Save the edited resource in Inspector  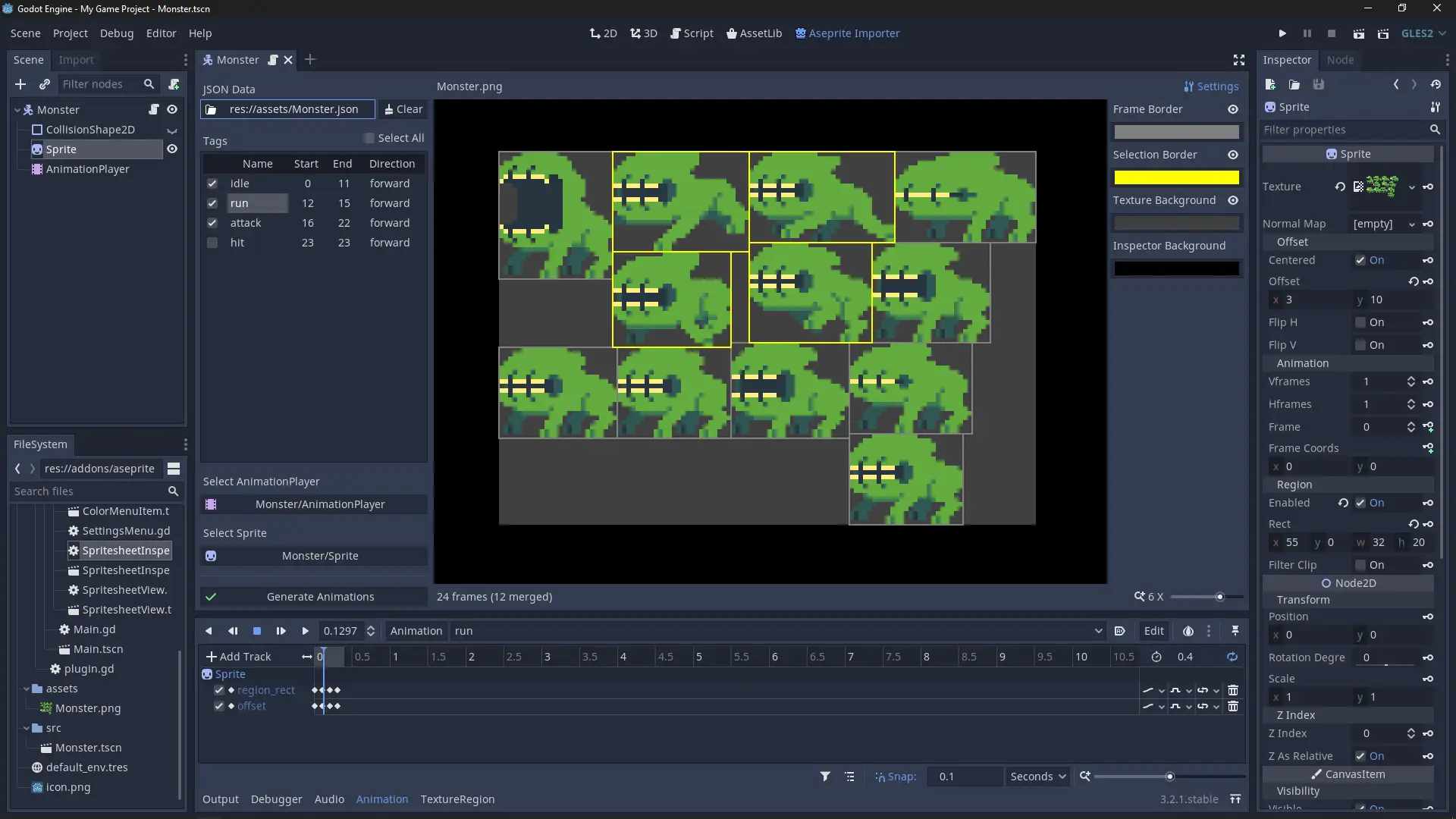point(1319,84)
